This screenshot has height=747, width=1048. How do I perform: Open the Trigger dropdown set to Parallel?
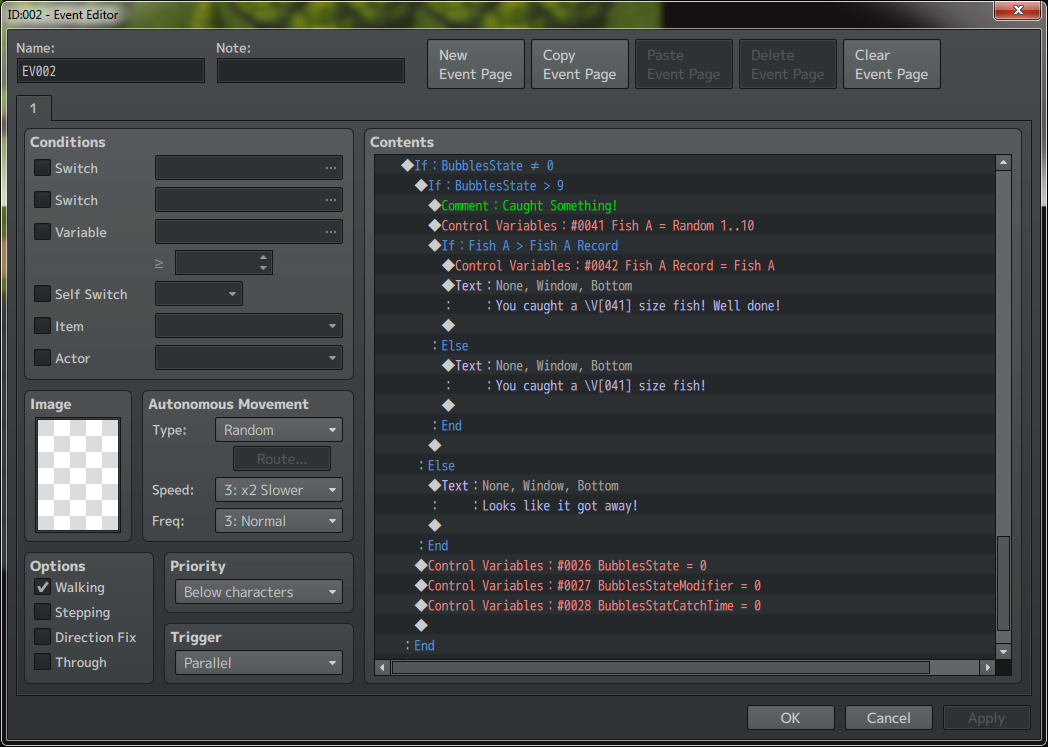[259, 663]
